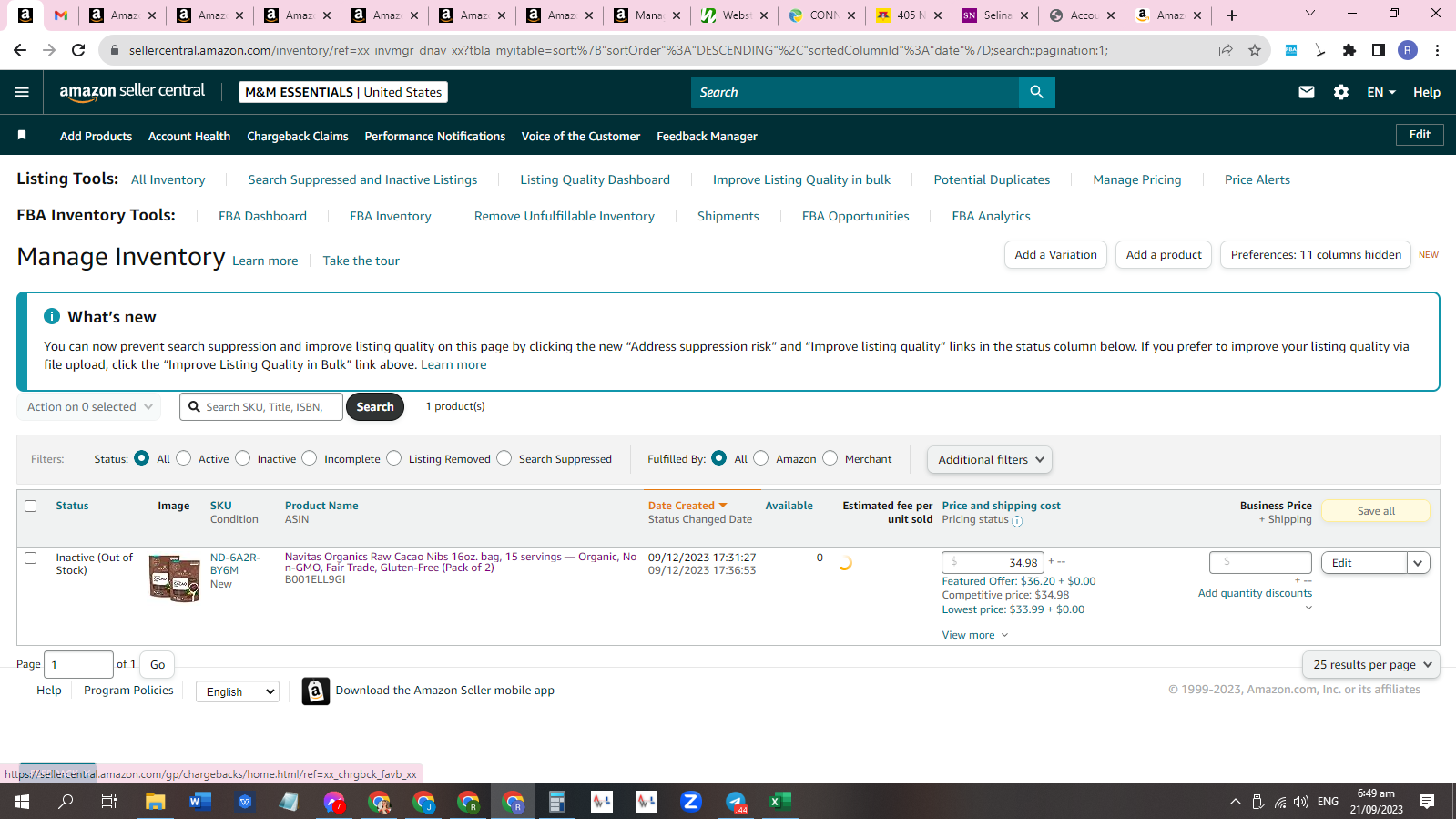The width and height of the screenshot is (1456, 819).
Task: Open Listing Quality Dashboard link
Action: point(595,179)
